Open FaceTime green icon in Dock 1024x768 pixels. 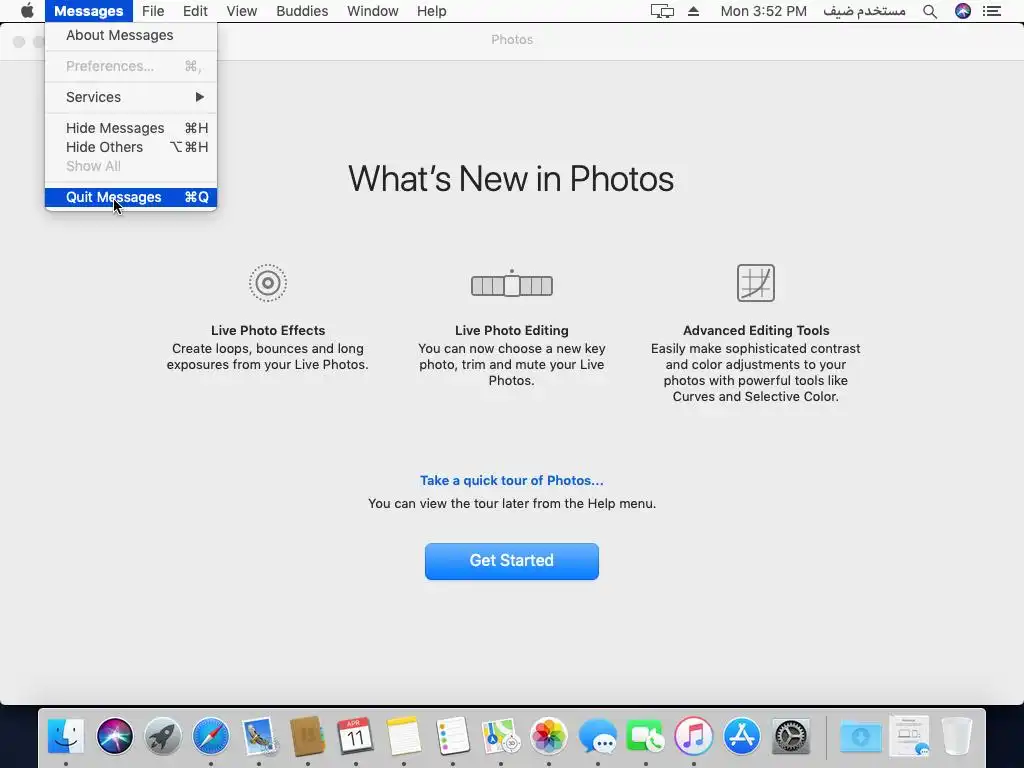coord(645,736)
